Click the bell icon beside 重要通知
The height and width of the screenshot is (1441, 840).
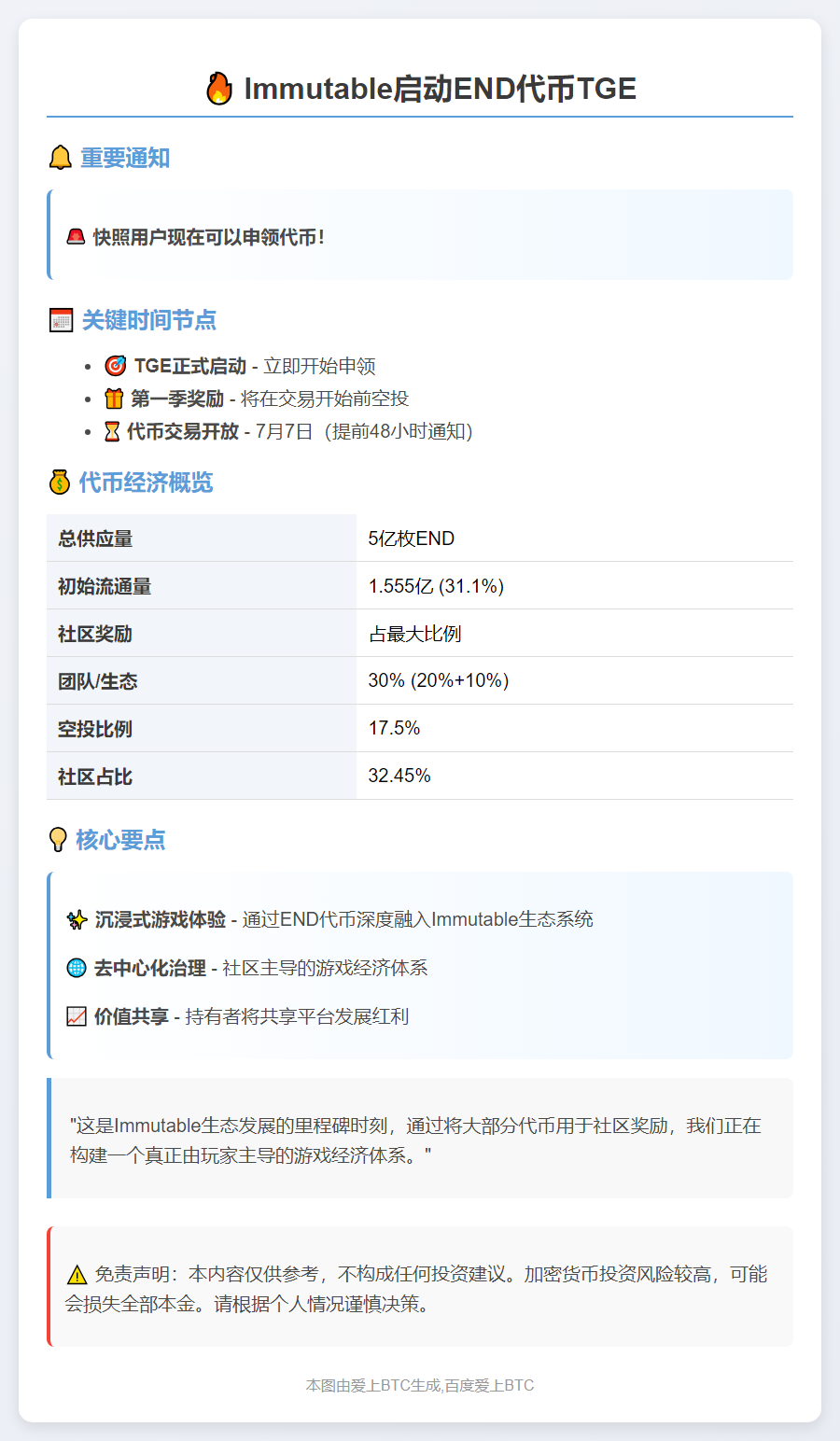[x=60, y=158]
